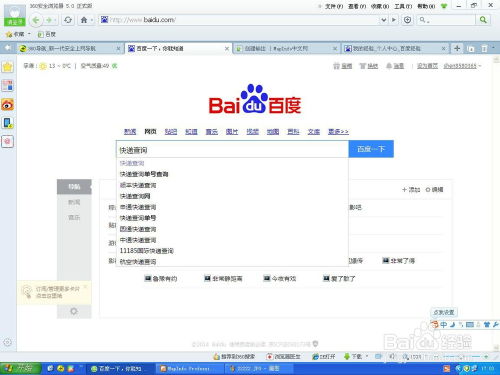Open the MapInfo Professional taskbar button
Screen dimensions: 500x375
pyautogui.click(x=189, y=369)
